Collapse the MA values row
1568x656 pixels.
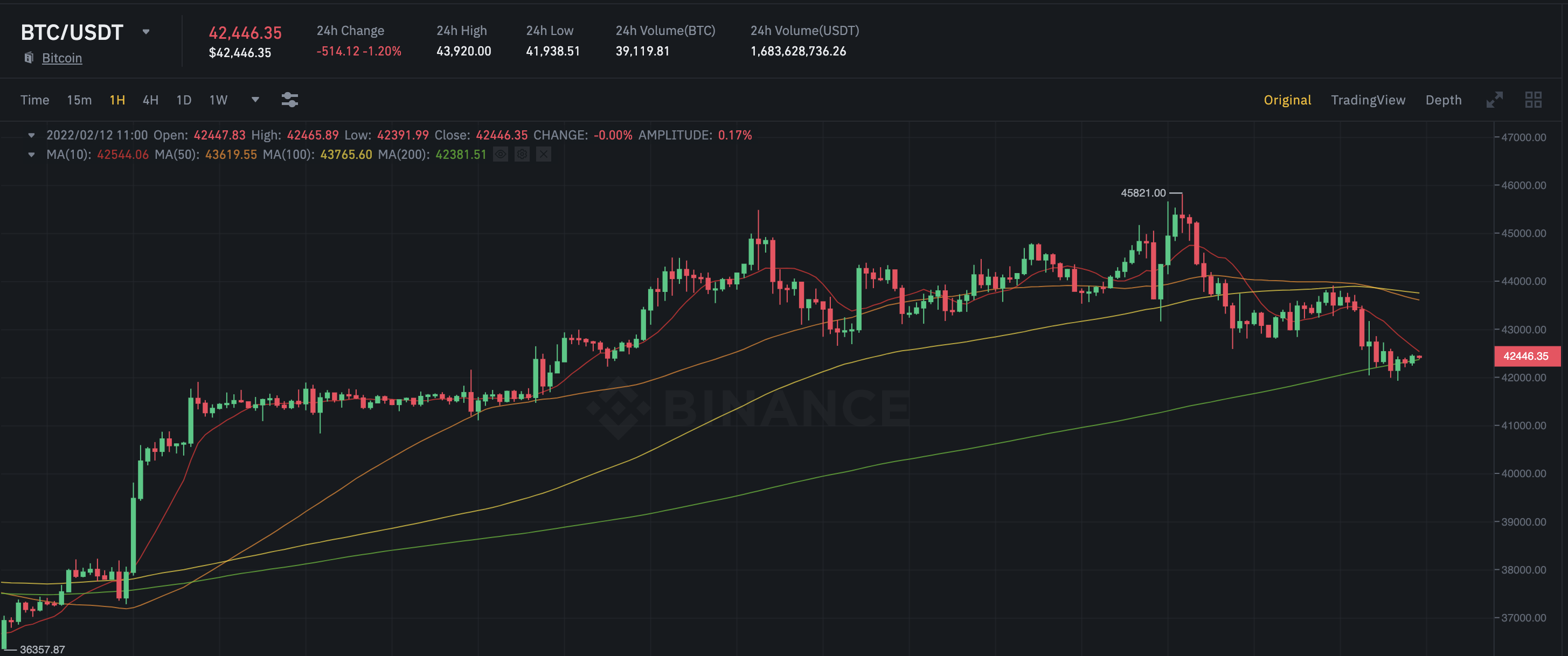point(32,155)
